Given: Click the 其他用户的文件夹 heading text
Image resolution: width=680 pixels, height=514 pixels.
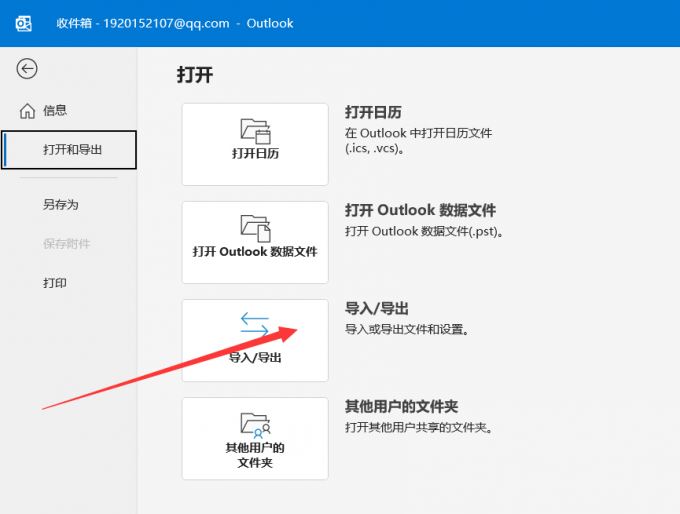Looking at the screenshot, I should pyautogui.click(x=401, y=407).
